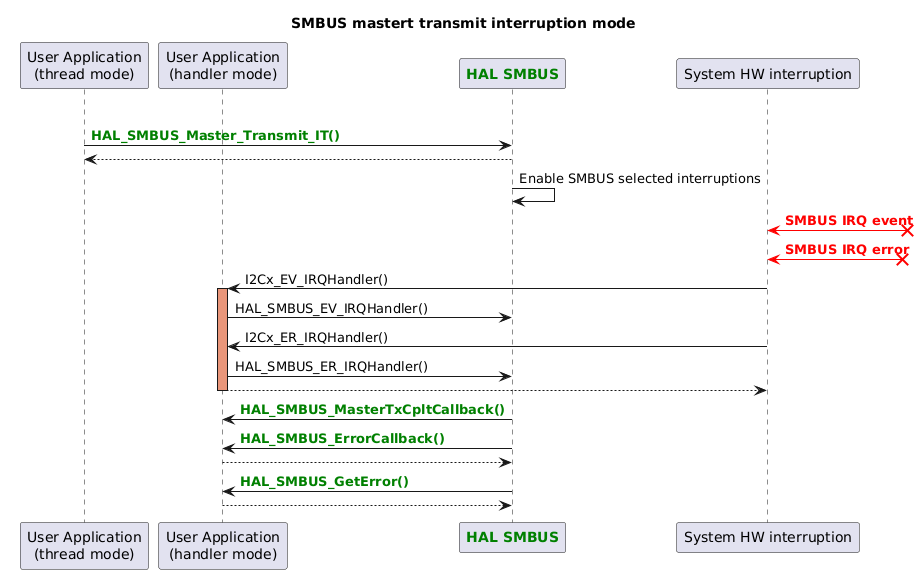Select top 'User Application (handler mode)' participant box
The width and height of the screenshot is (919, 574).
point(223,66)
